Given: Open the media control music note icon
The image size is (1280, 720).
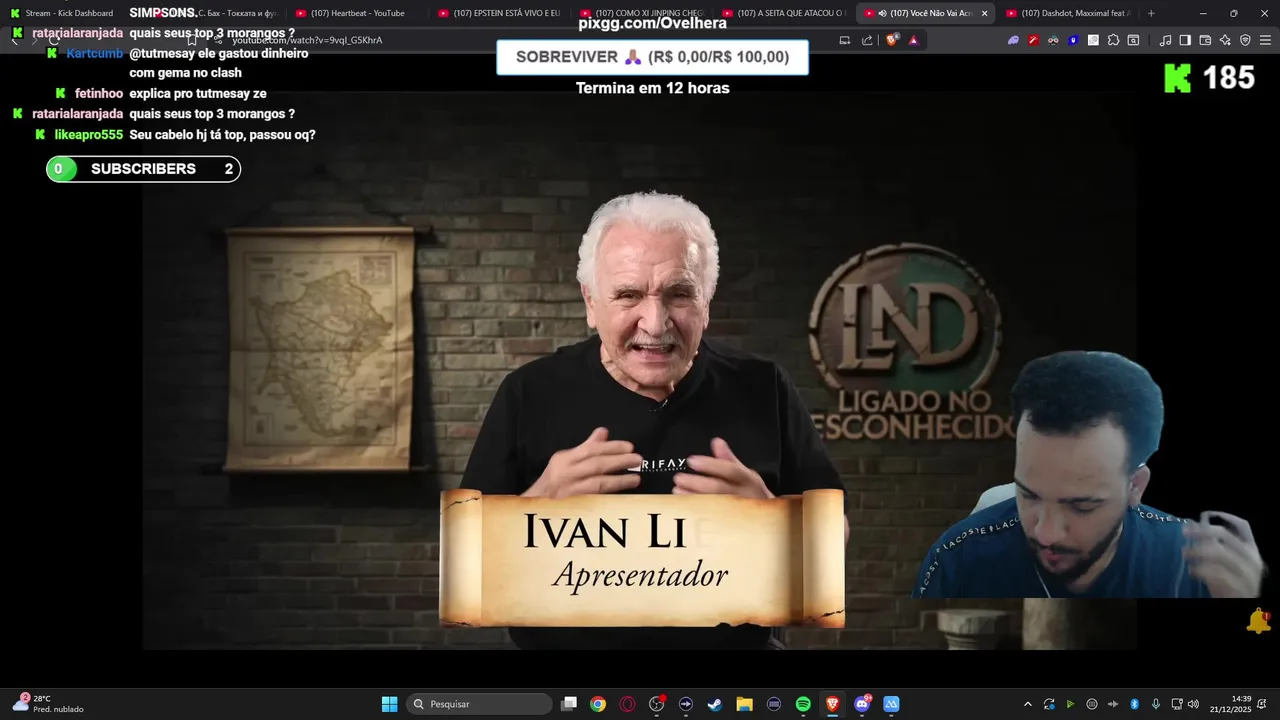Looking at the screenshot, I should pos(1165,40).
